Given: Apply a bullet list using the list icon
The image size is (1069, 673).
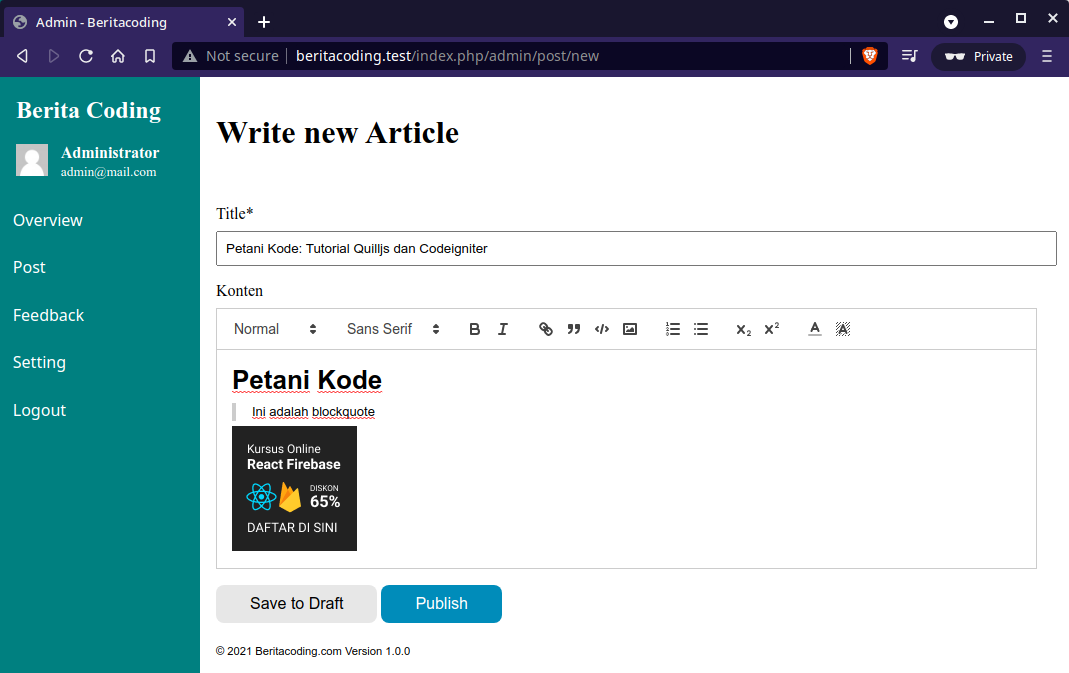Looking at the screenshot, I should [x=700, y=328].
